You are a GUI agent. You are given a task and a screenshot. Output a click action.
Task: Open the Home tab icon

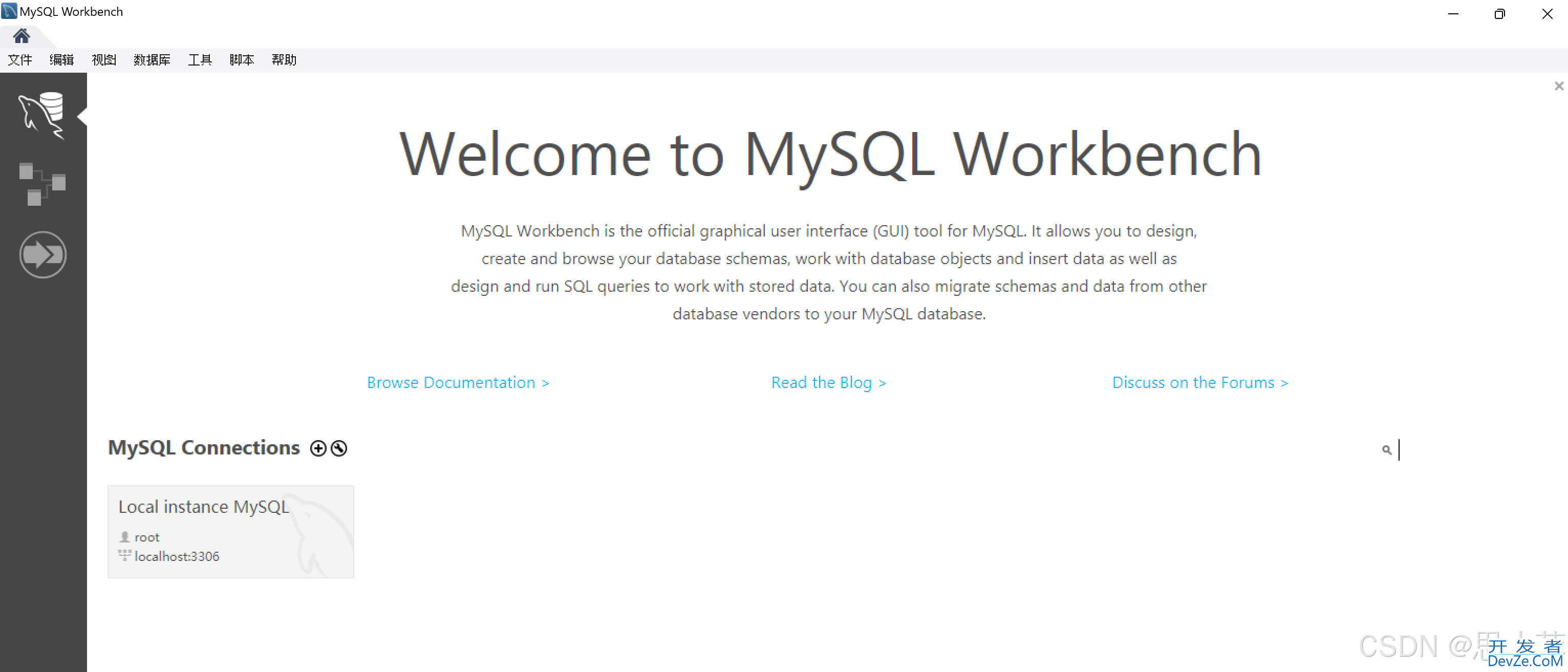coord(22,36)
